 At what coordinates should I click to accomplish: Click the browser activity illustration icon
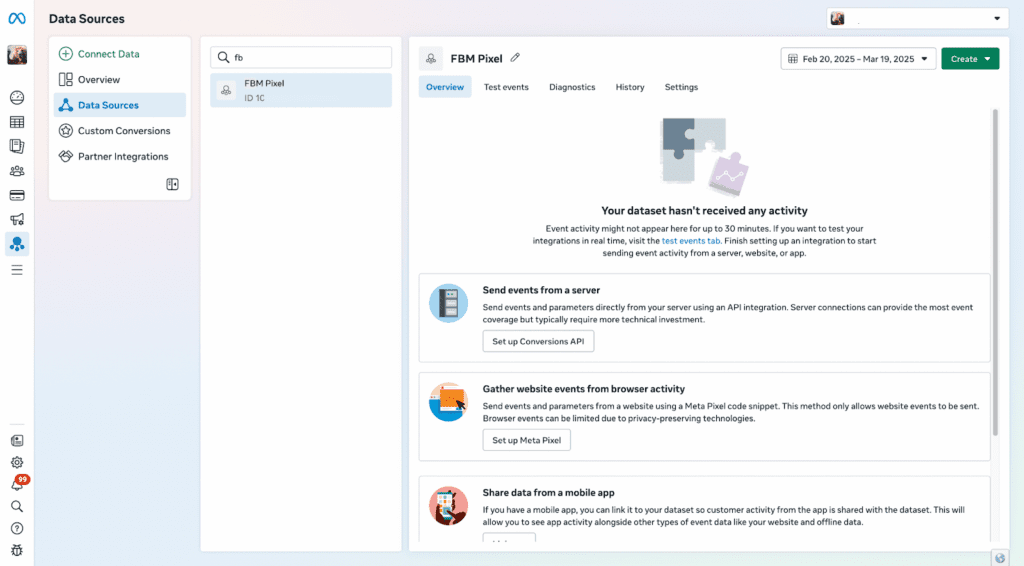449,402
